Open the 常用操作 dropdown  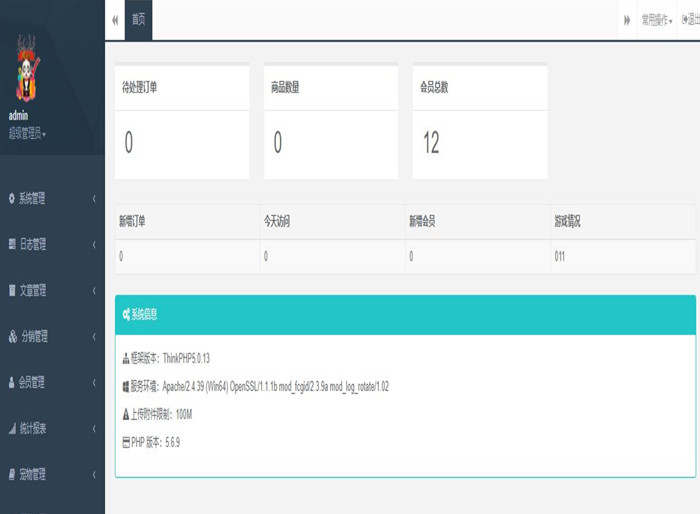coord(656,20)
